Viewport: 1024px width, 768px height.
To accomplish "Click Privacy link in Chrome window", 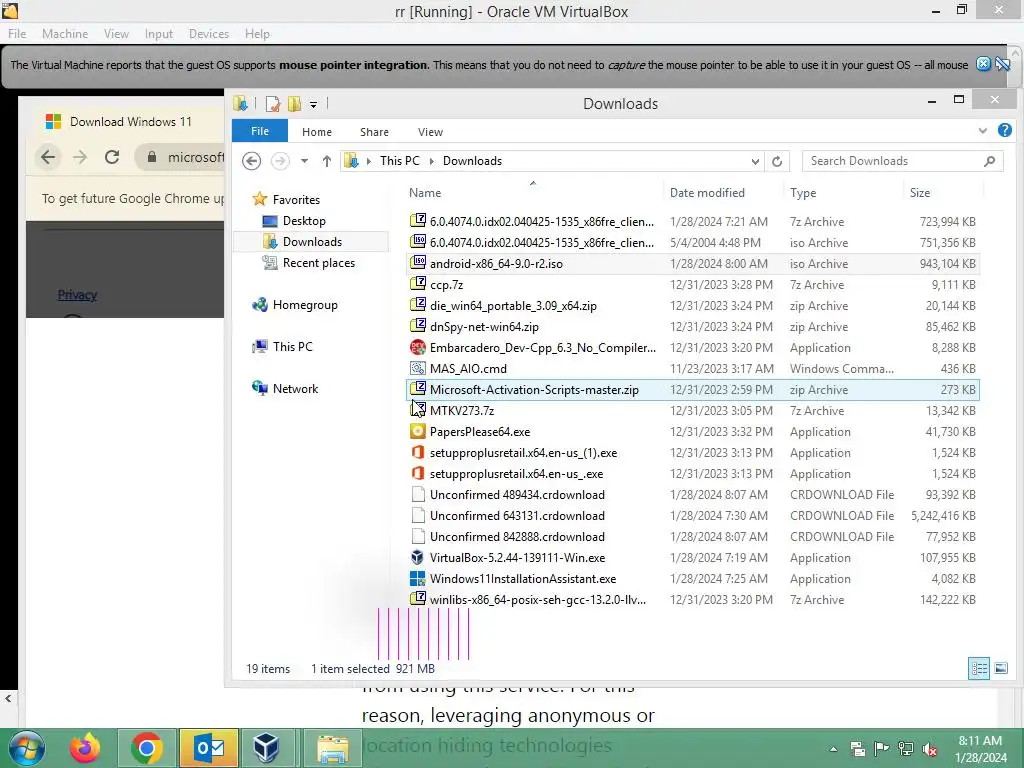I will pyautogui.click(x=77, y=295).
